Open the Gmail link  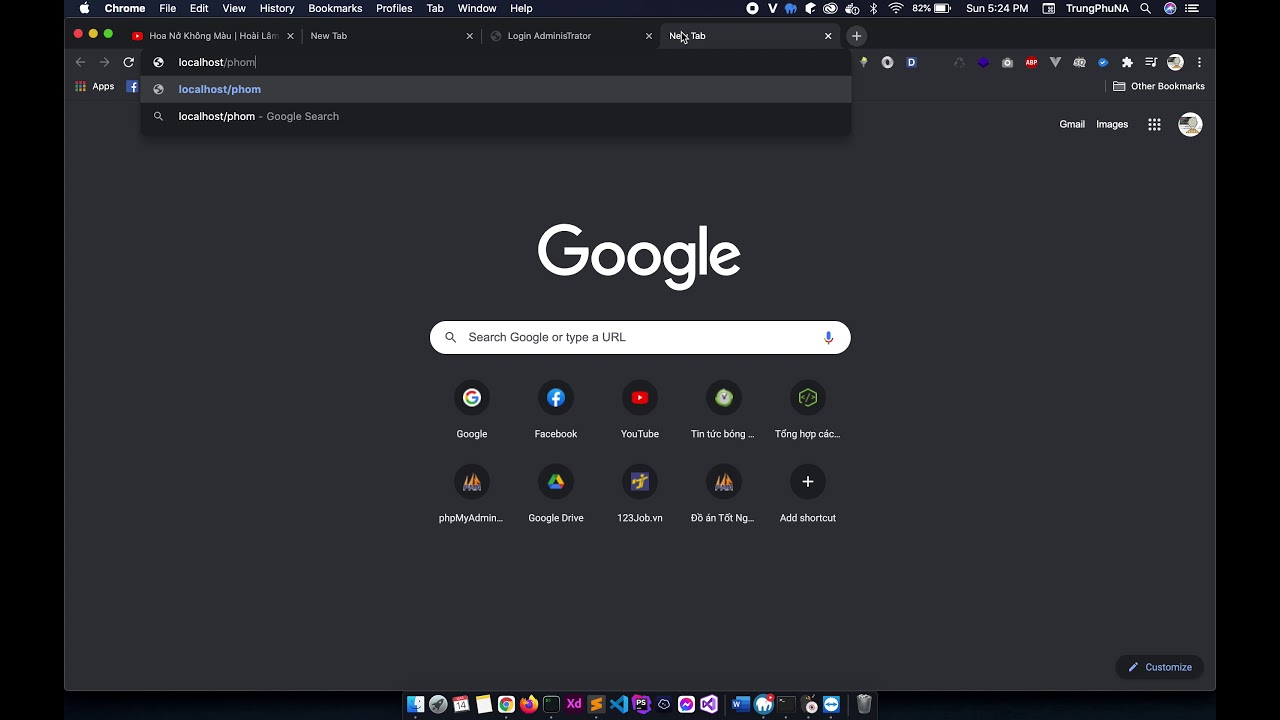tap(1072, 124)
